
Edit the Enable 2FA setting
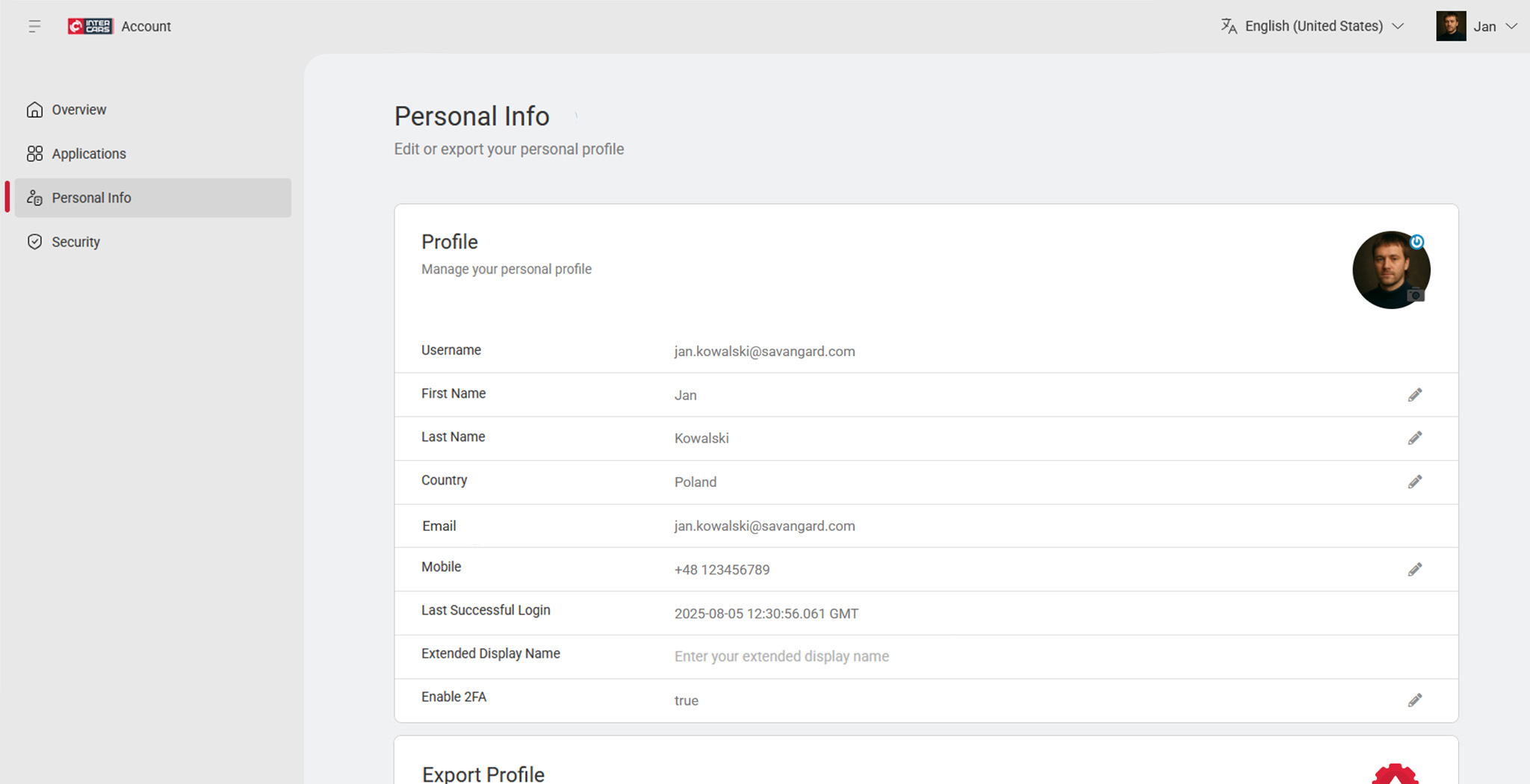click(x=1415, y=700)
